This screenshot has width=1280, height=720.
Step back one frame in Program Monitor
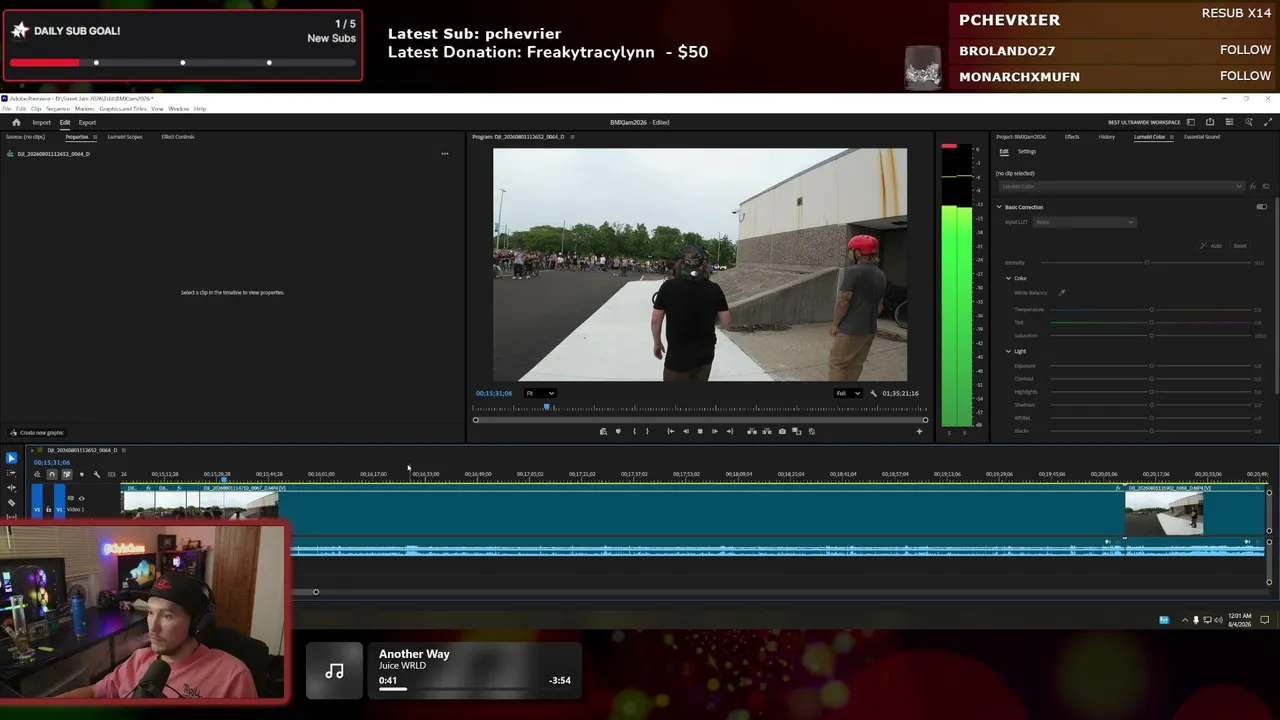tap(685, 431)
